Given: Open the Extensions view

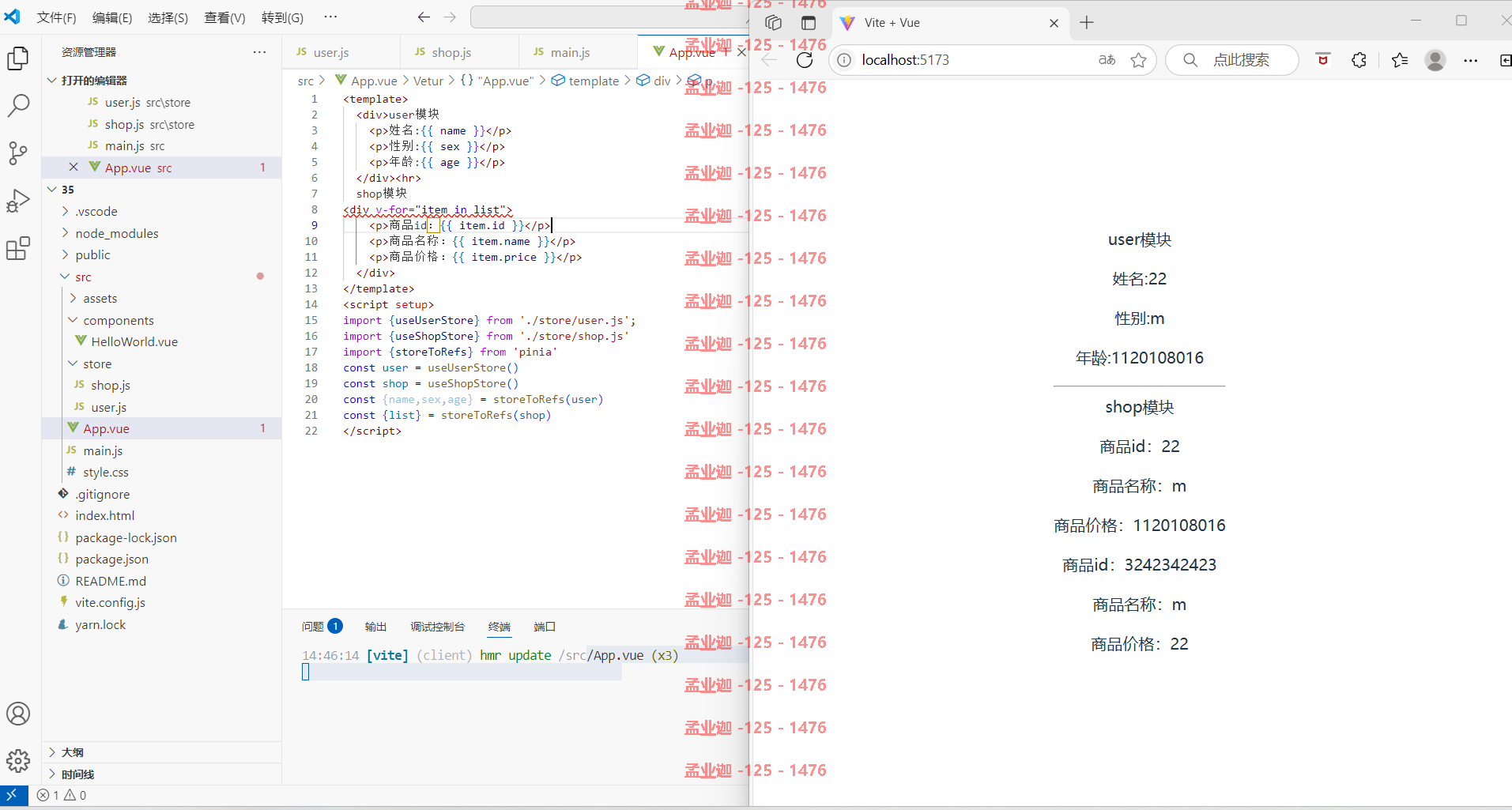Looking at the screenshot, I should (x=18, y=248).
